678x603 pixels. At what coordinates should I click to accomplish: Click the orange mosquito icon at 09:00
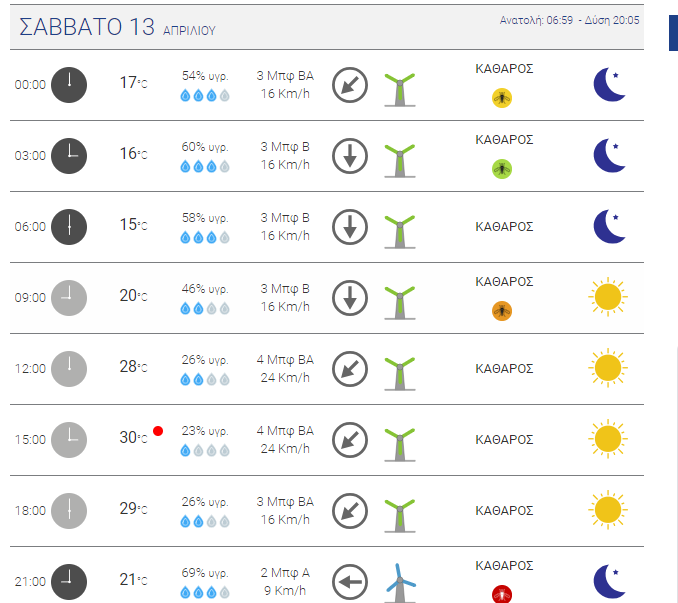pyautogui.click(x=502, y=311)
